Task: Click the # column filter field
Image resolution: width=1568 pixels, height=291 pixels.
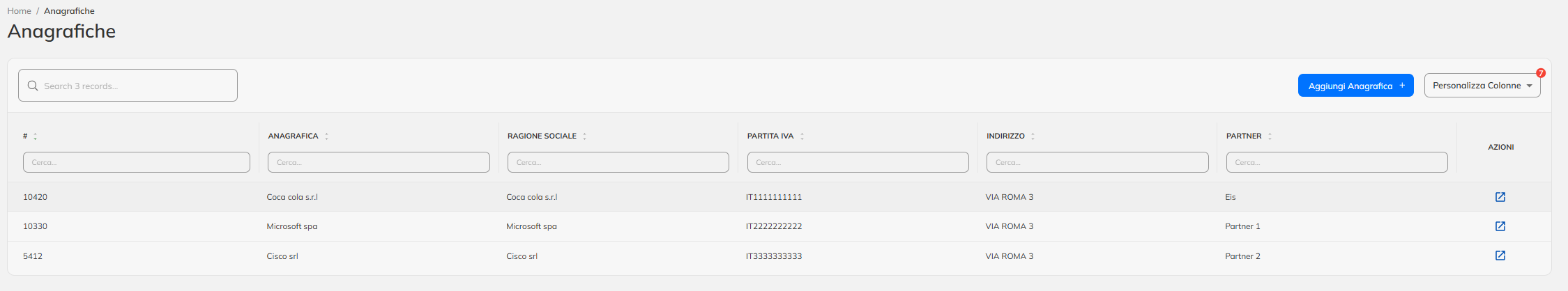Action: coord(137,162)
